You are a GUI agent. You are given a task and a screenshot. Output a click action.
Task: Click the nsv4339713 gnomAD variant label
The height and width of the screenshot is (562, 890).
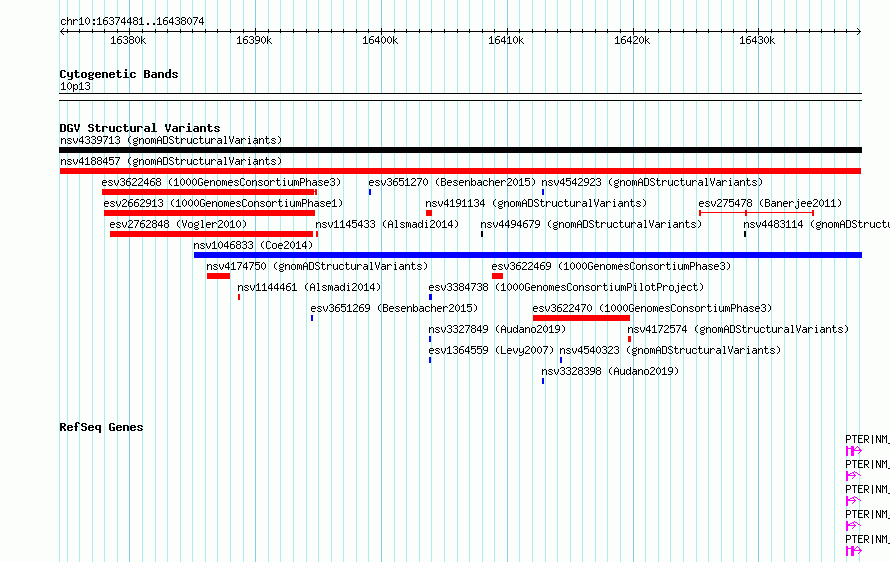tap(171, 140)
